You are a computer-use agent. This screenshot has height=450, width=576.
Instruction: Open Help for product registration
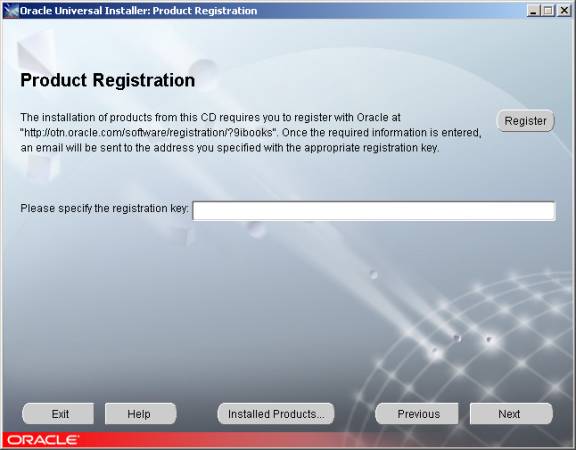[140, 414]
